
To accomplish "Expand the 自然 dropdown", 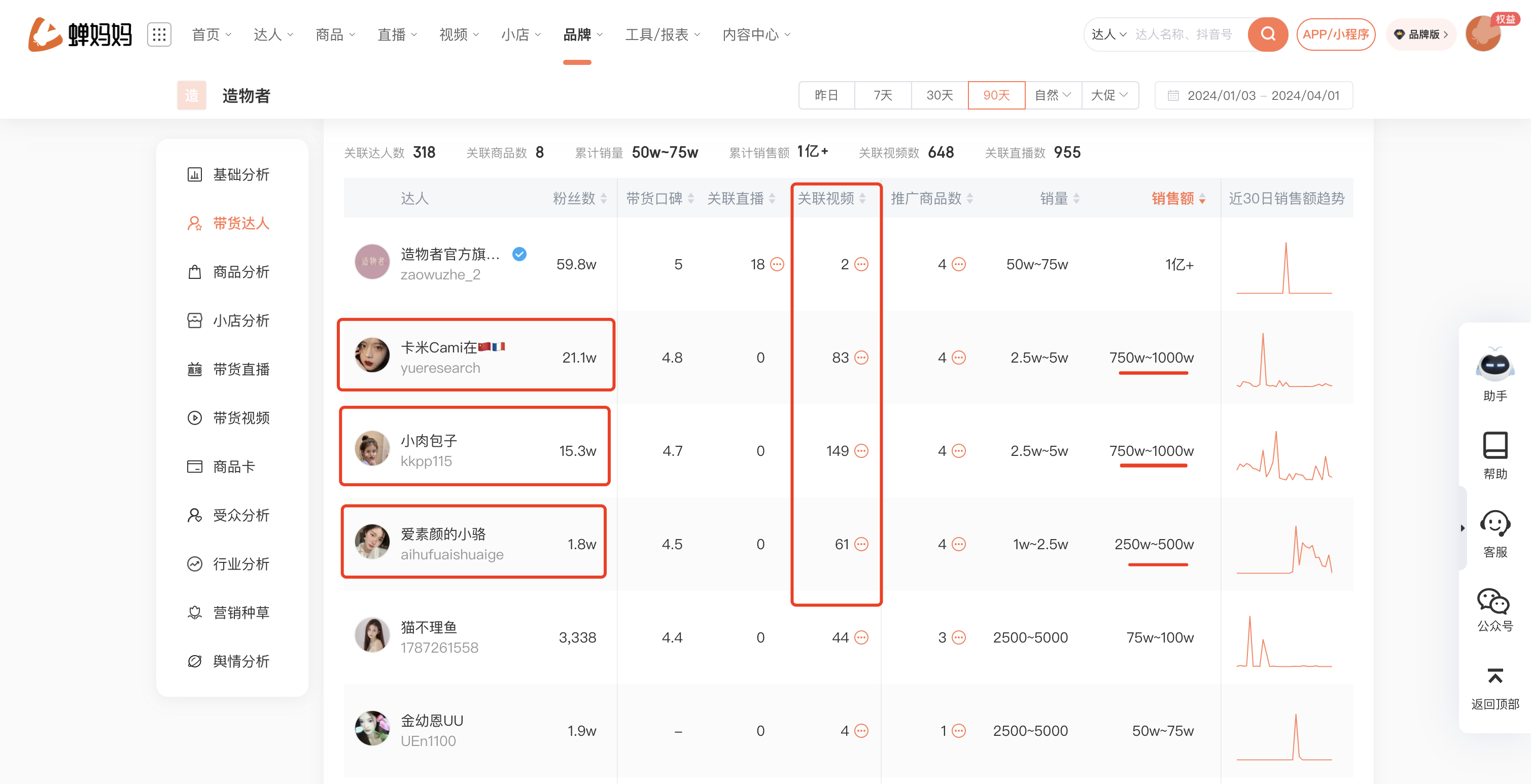I will click(x=1052, y=95).
